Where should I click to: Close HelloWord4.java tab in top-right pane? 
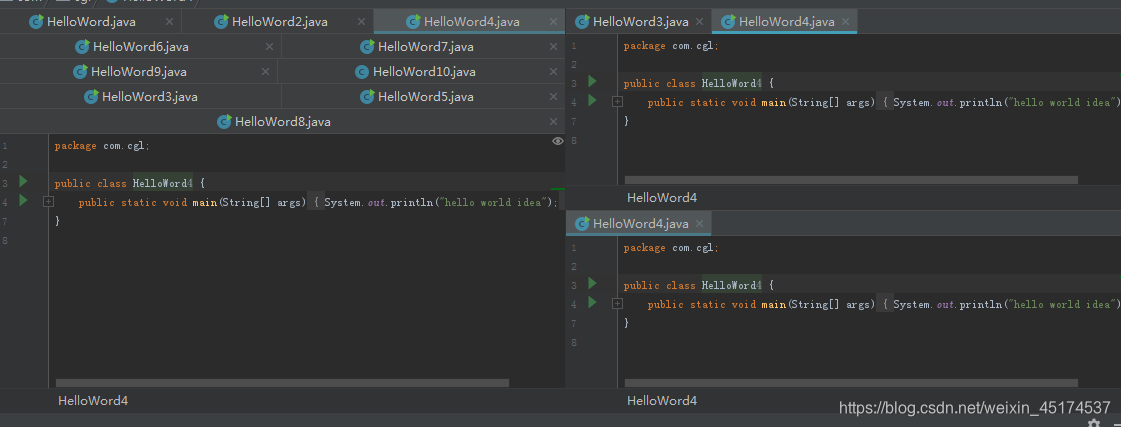pyautogui.click(x=845, y=22)
